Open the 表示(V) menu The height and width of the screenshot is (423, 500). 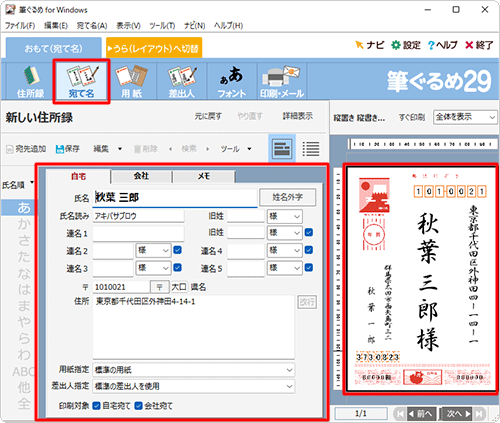128,26
